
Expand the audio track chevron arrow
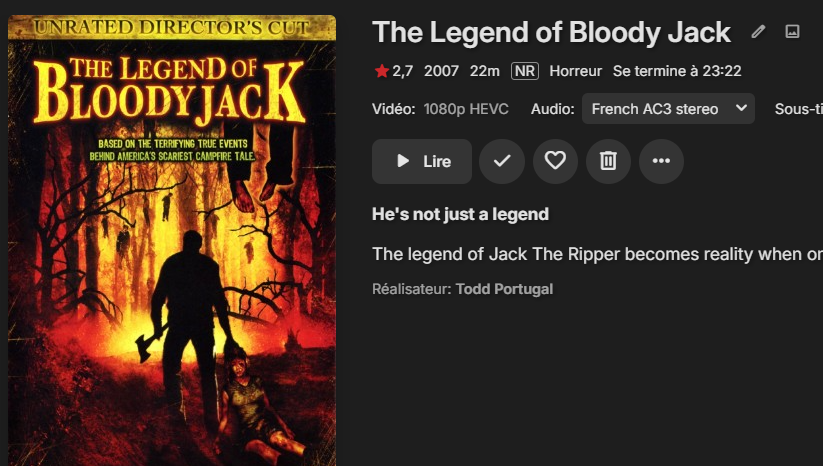(741, 108)
